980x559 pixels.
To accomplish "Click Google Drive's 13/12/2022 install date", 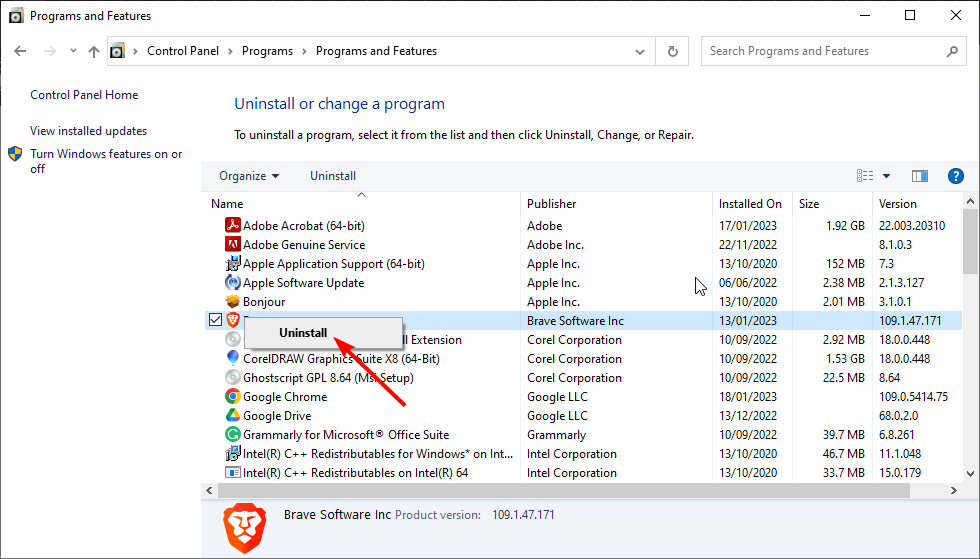I will [x=748, y=416].
